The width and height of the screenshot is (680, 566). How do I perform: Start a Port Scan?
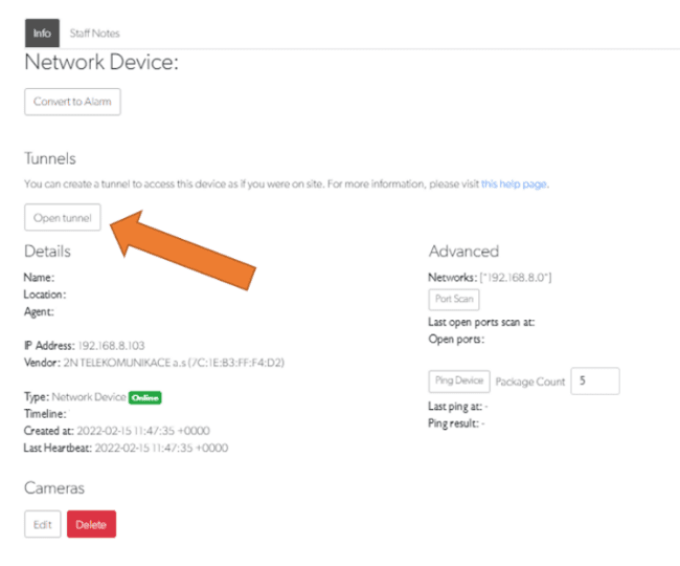coord(454,299)
